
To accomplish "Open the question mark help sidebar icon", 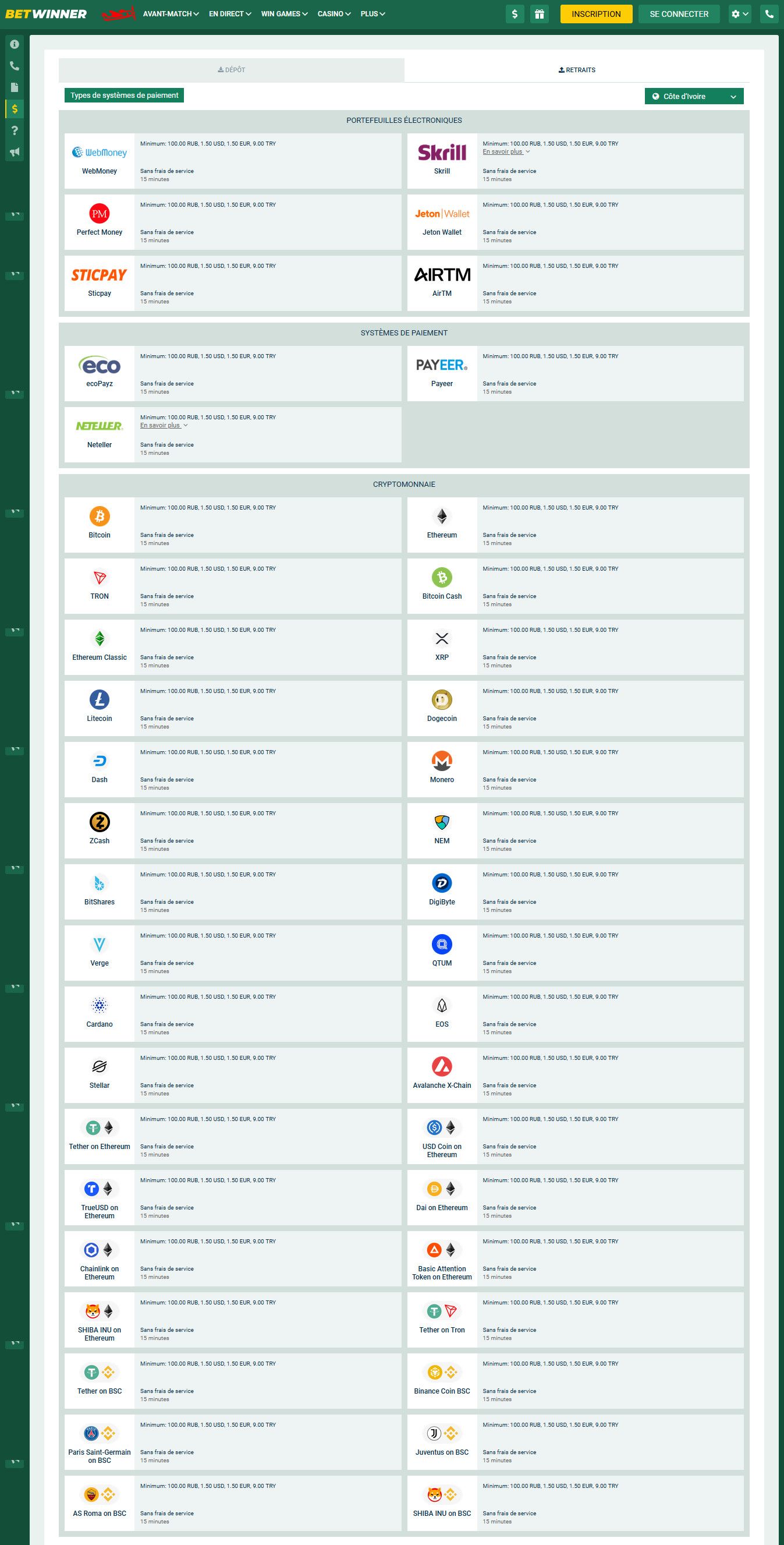I will [15, 131].
